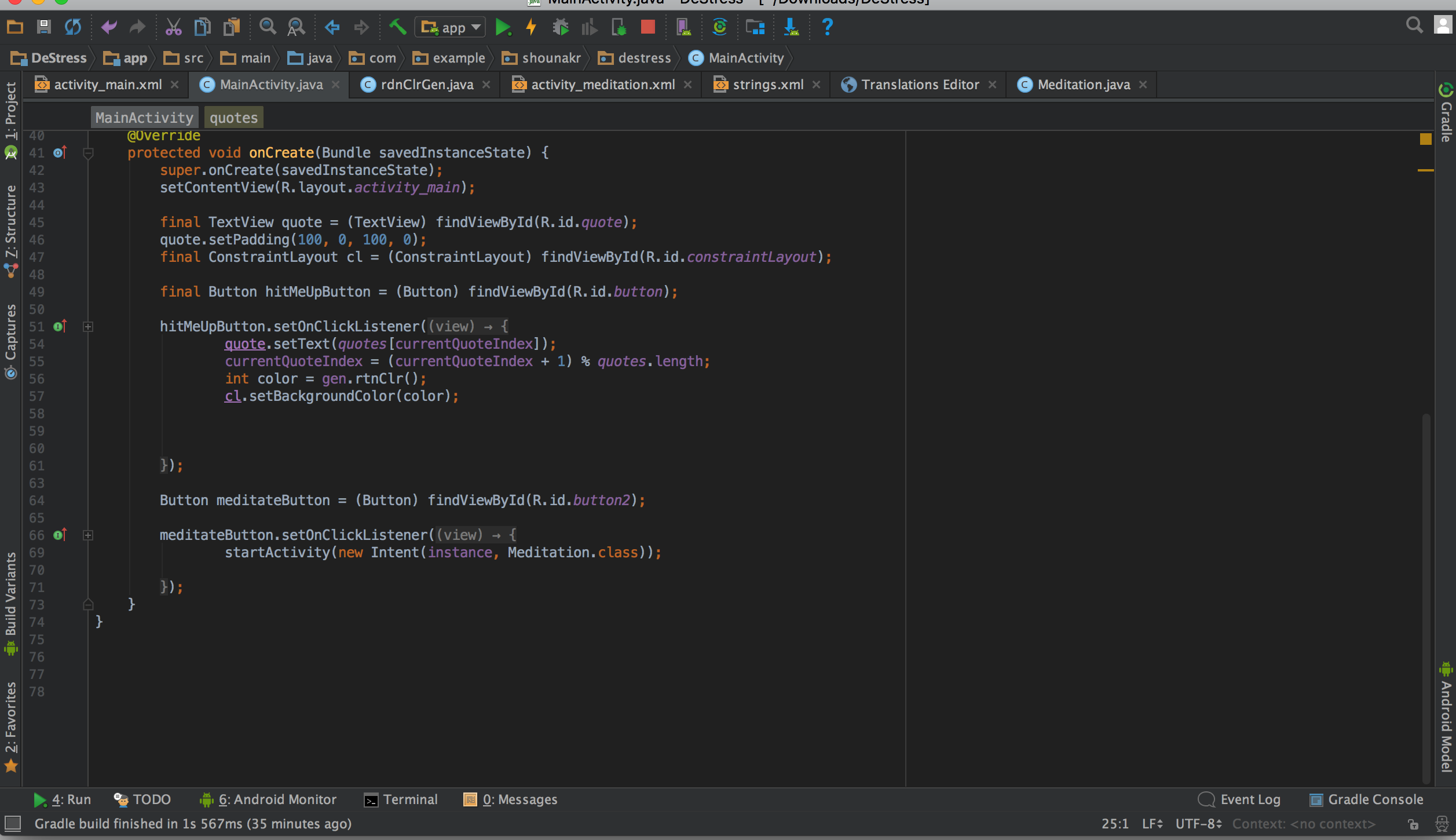Click the green Run app button

pyautogui.click(x=503, y=27)
